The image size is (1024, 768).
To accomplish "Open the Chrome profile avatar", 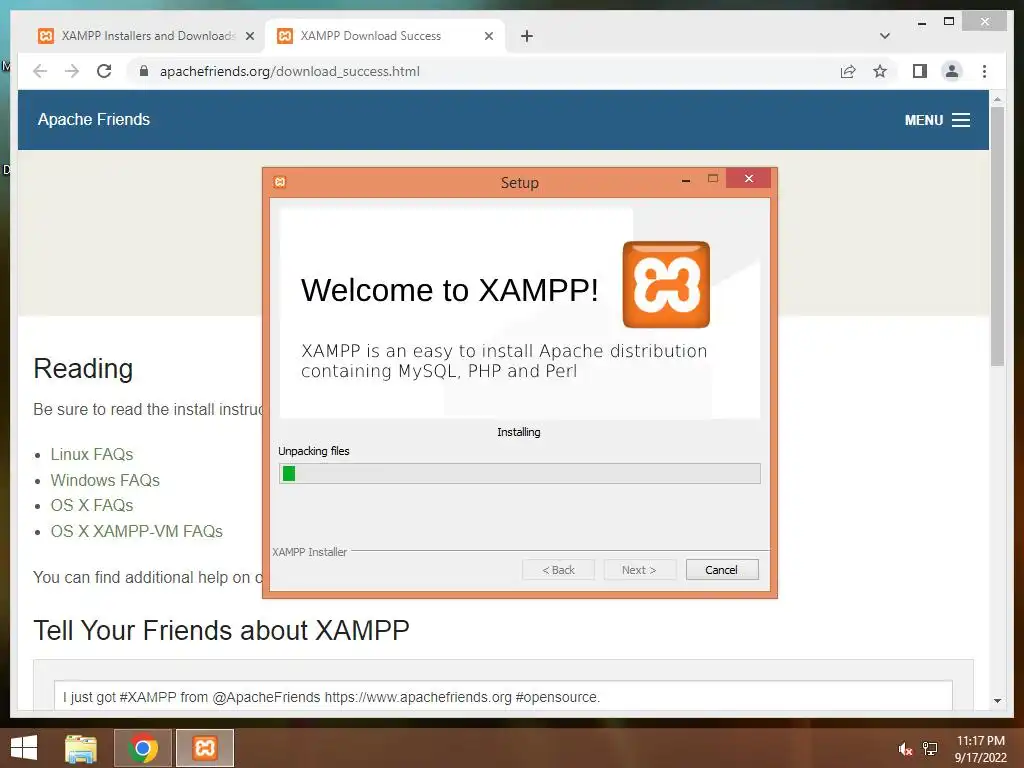I will click(952, 71).
